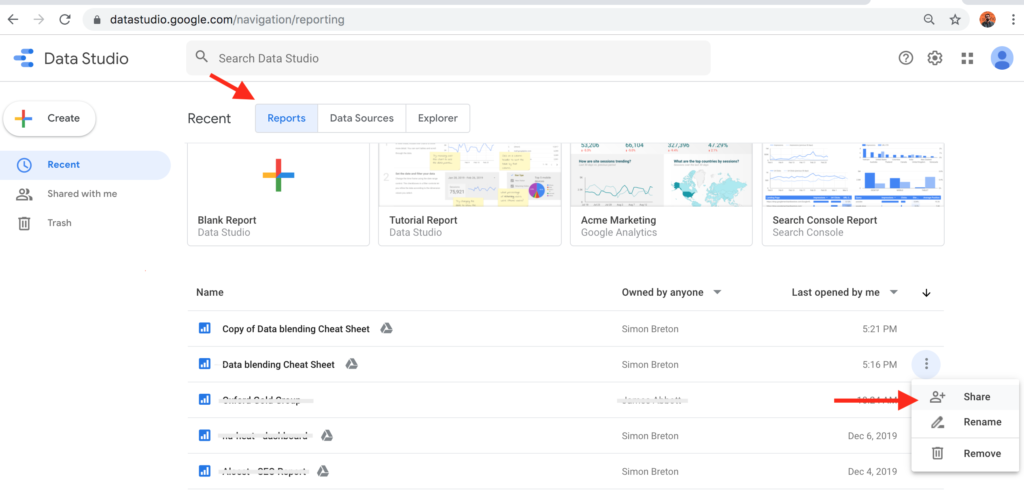Screen dimensions: 1024x491
Task: Open Chrome three-dot menu
Action: [x=1012, y=20]
